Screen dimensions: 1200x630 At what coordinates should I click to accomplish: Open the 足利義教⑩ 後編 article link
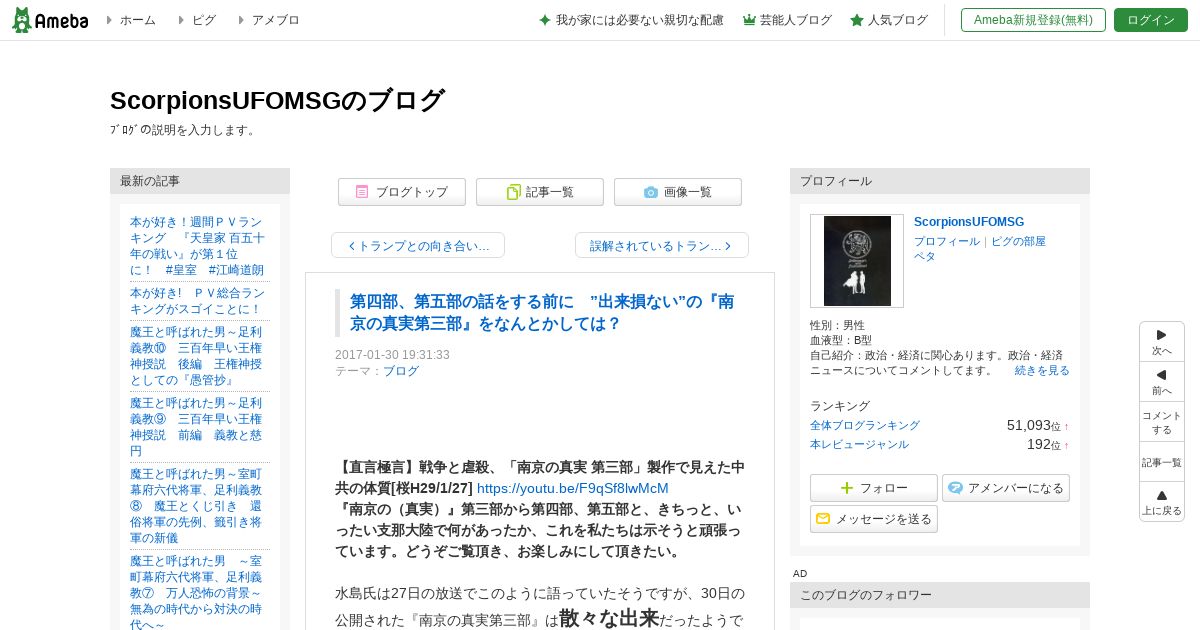click(197, 356)
